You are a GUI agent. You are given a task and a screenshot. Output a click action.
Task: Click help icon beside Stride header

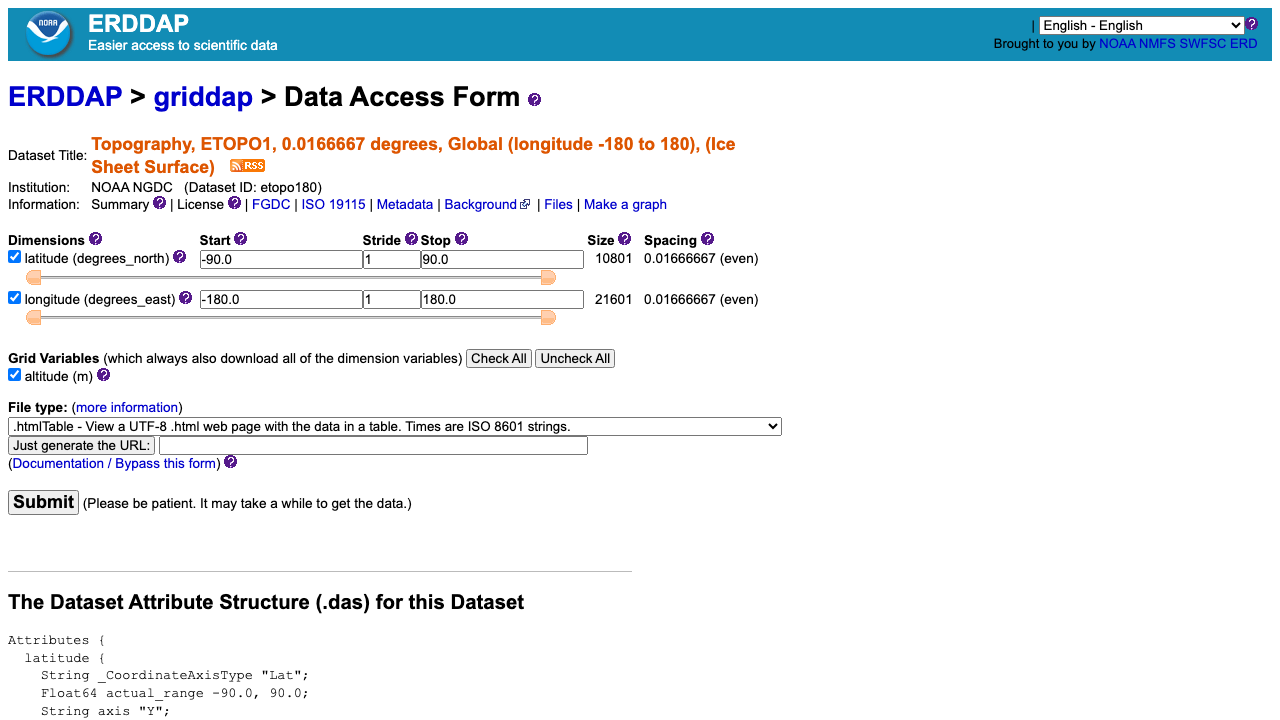[x=411, y=239]
